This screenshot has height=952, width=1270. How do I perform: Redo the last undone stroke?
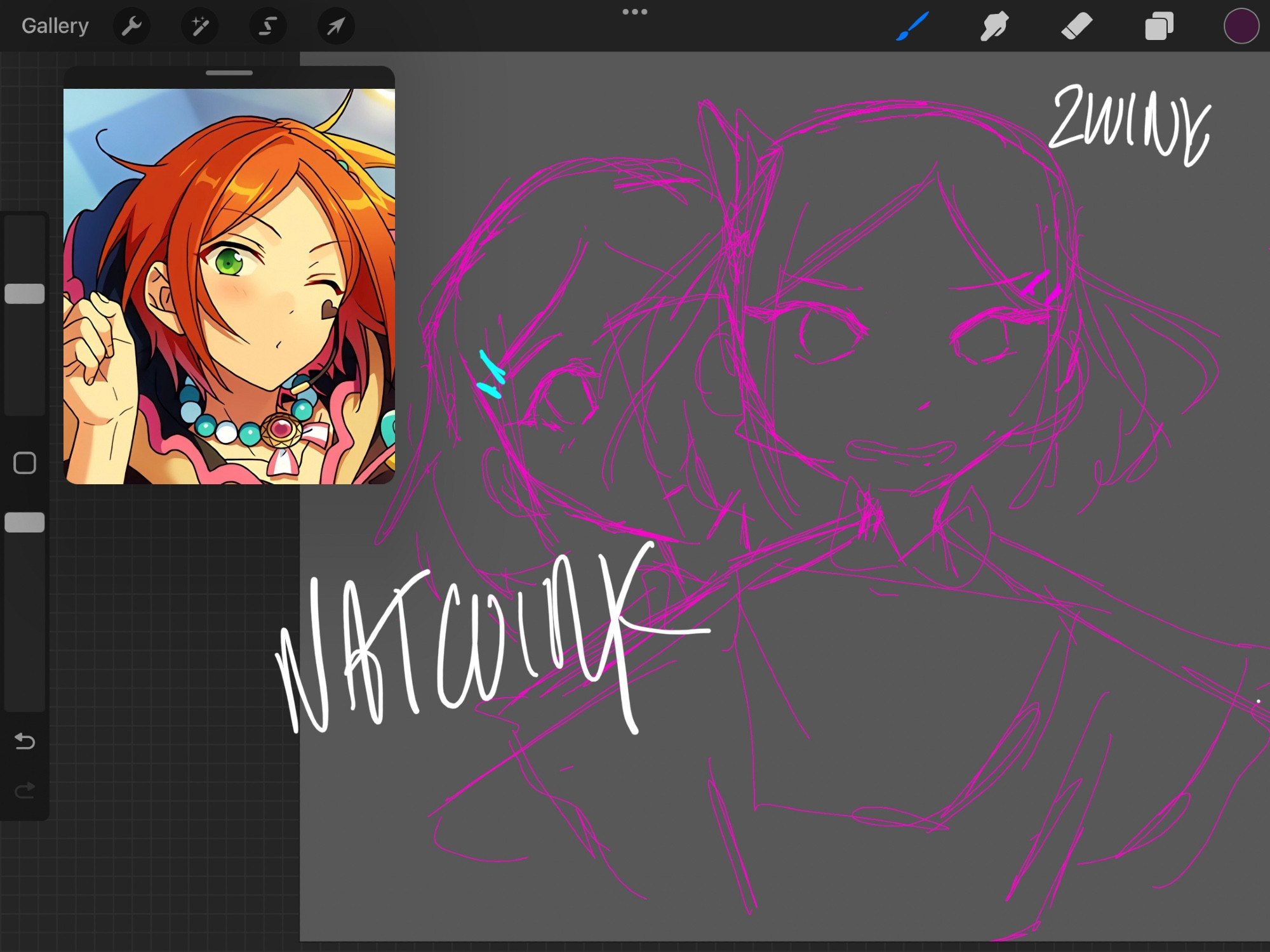click(25, 791)
